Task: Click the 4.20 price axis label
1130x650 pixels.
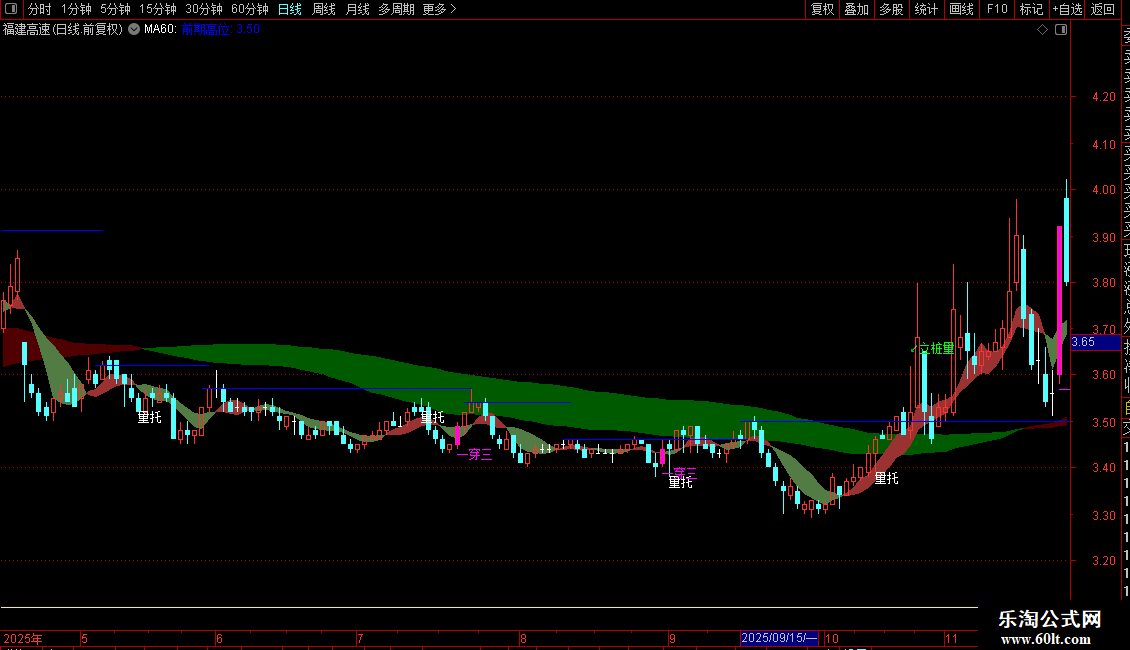Action: coord(1103,97)
